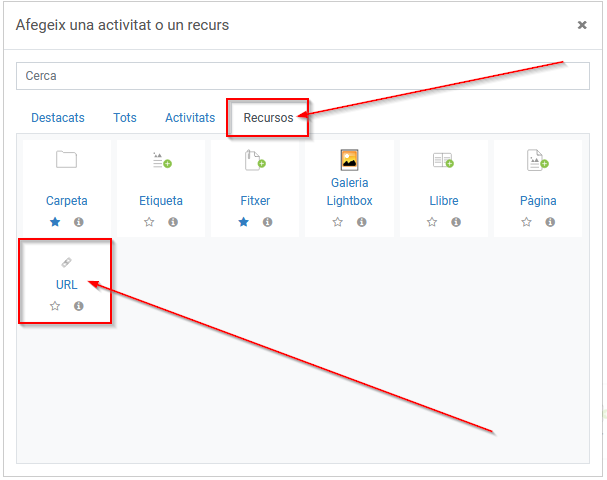607x480 pixels.
Task: Select the Llibre book icon
Action: (x=443, y=160)
